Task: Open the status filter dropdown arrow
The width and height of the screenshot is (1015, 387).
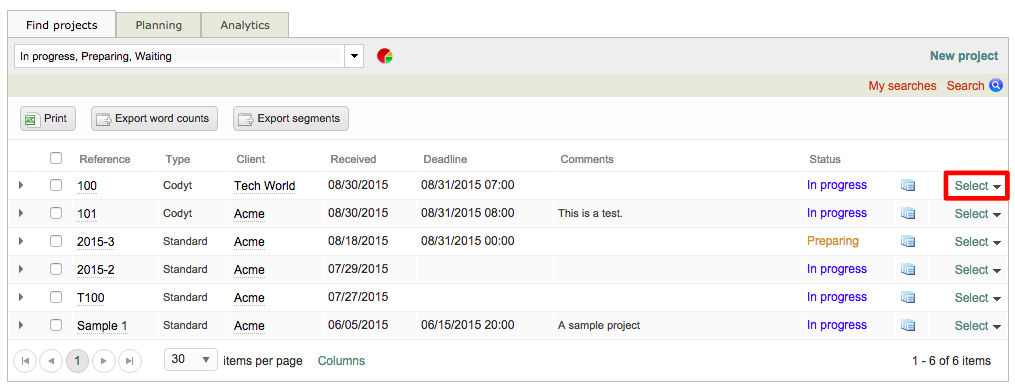Action: pyautogui.click(x=354, y=56)
